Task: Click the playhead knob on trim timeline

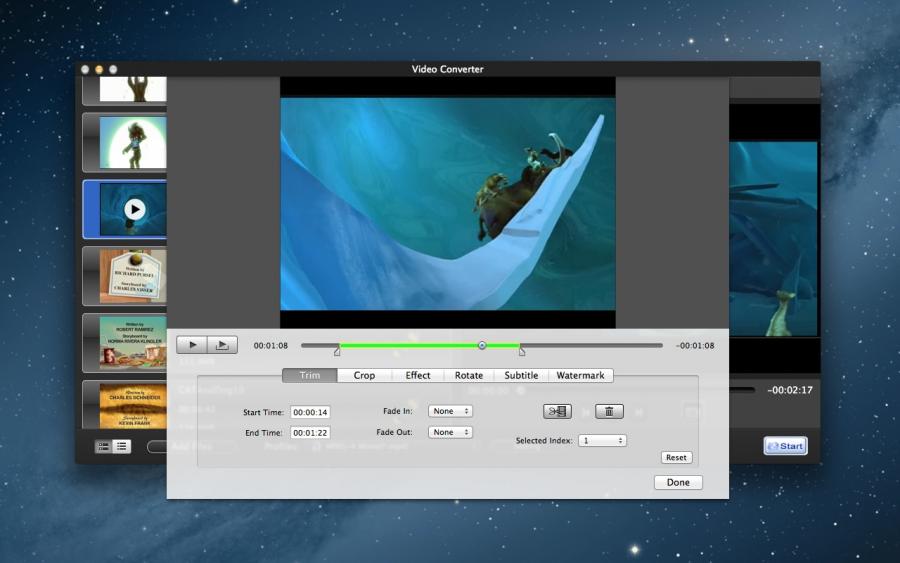Action: [x=482, y=345]
